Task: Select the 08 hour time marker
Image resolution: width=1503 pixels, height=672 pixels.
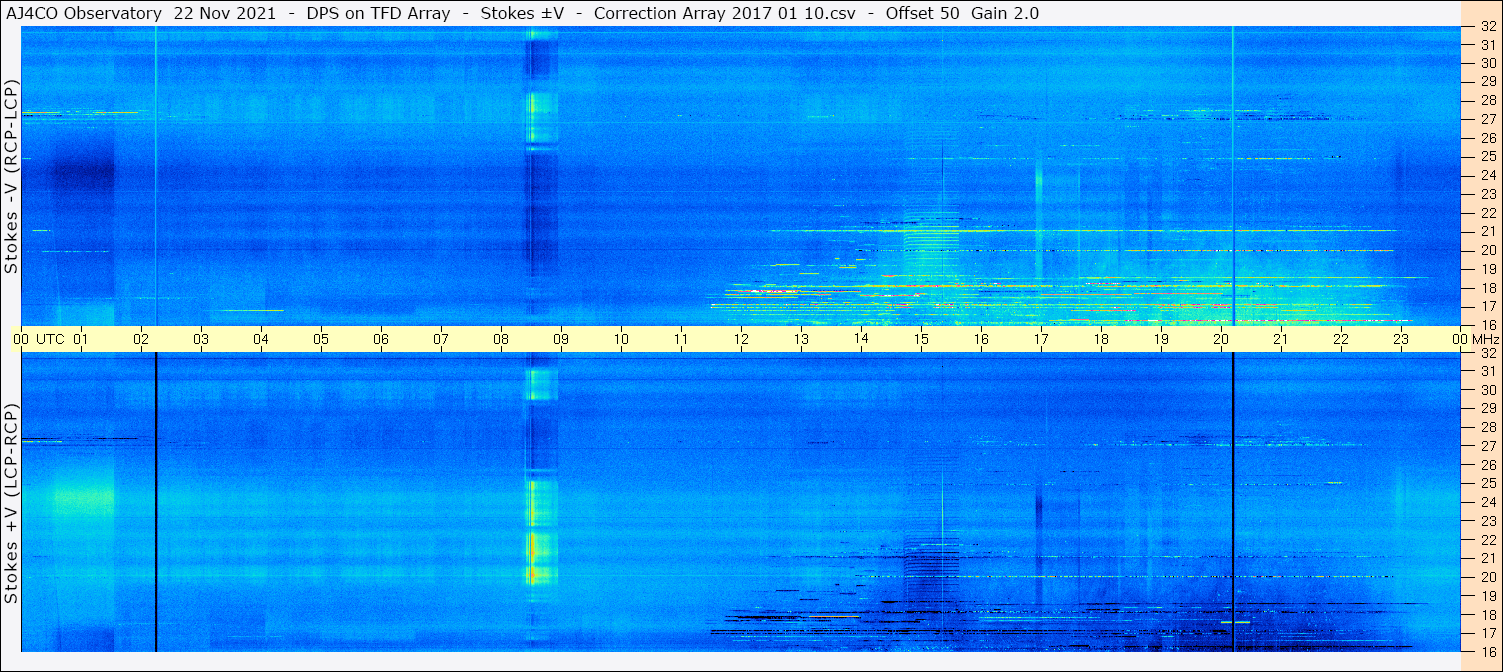Action: (x=501, y=339)
